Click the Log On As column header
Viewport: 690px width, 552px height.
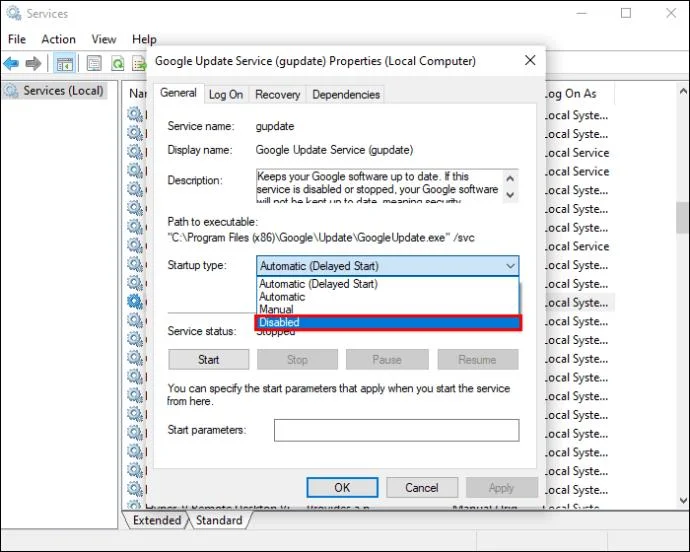(571, 94)
